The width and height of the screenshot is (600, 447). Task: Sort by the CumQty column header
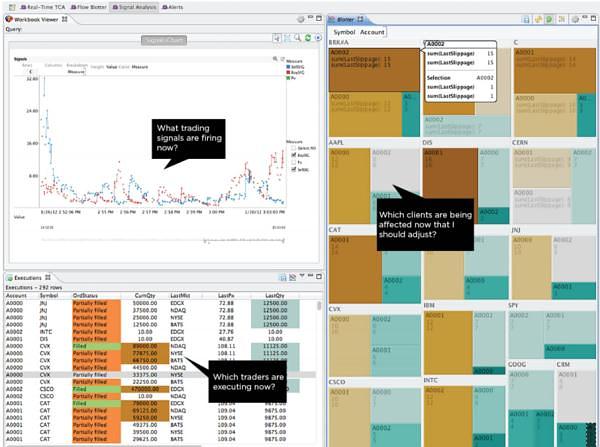coord(145,295)
